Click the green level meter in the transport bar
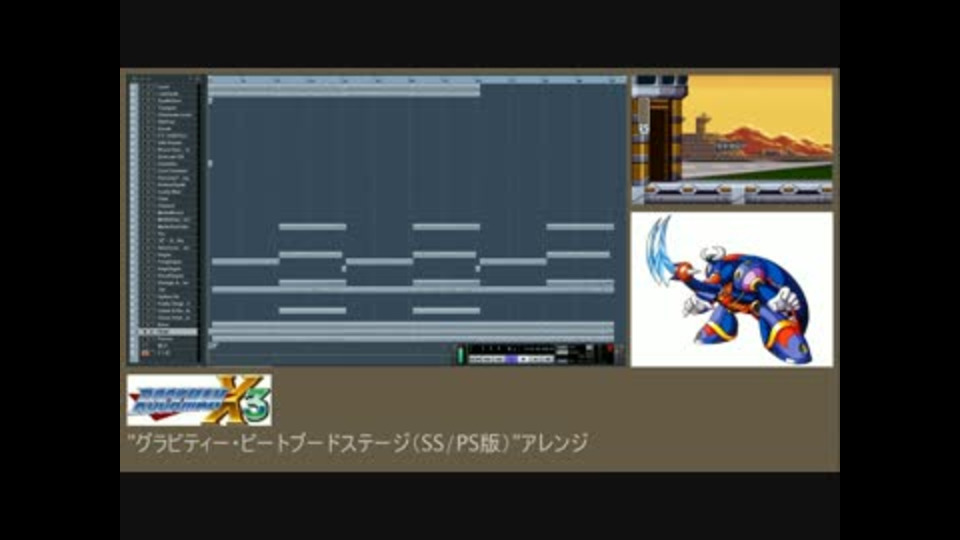 [x=460, y=355]
